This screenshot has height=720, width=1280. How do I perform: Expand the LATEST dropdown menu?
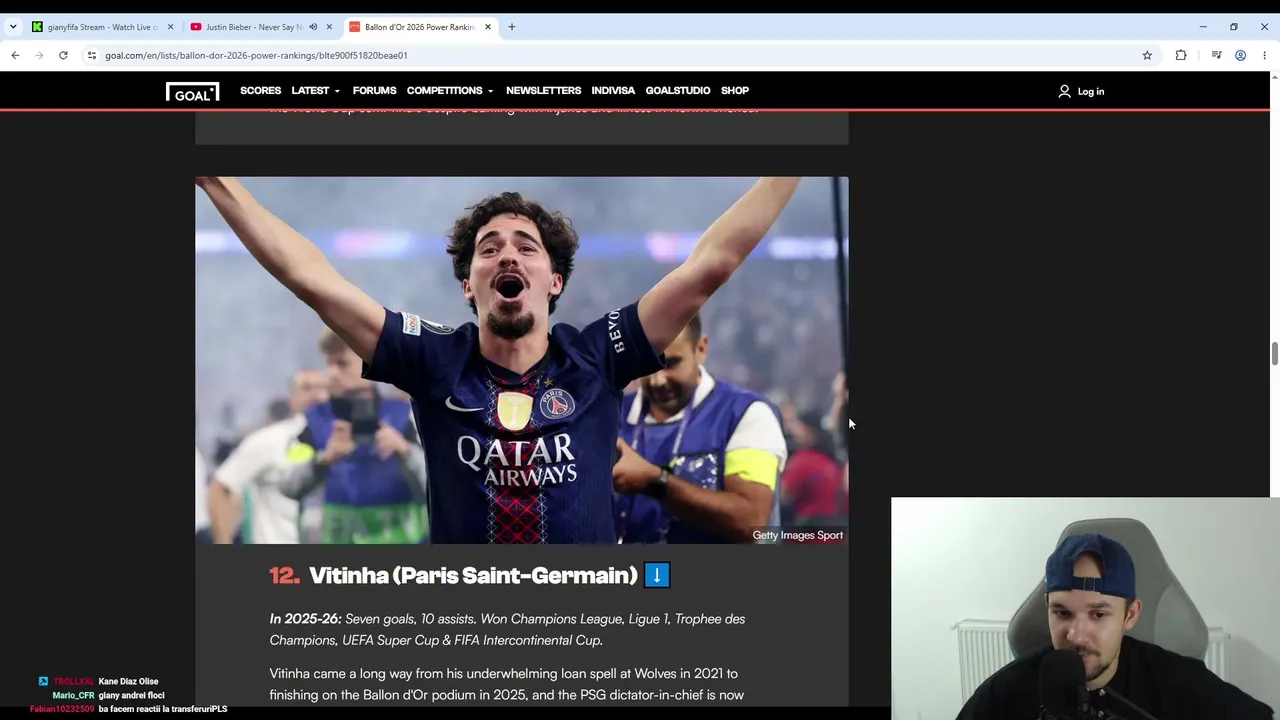pos(316,91)
